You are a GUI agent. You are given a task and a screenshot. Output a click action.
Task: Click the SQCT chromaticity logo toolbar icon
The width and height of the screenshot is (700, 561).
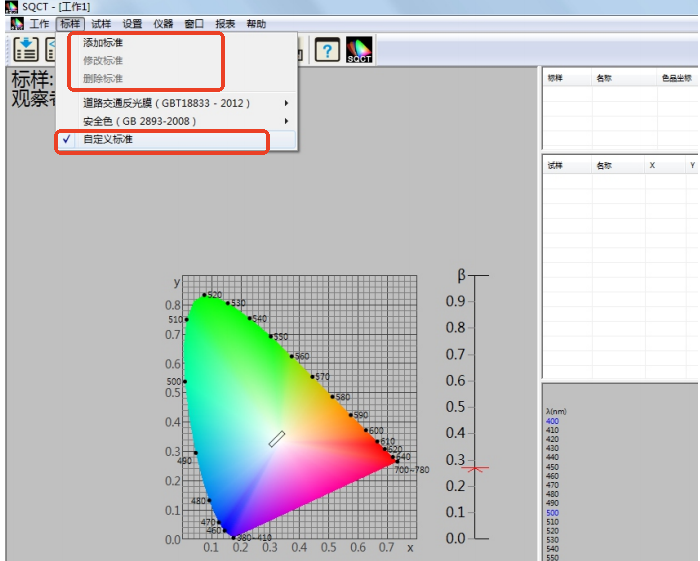coord(359,50)
